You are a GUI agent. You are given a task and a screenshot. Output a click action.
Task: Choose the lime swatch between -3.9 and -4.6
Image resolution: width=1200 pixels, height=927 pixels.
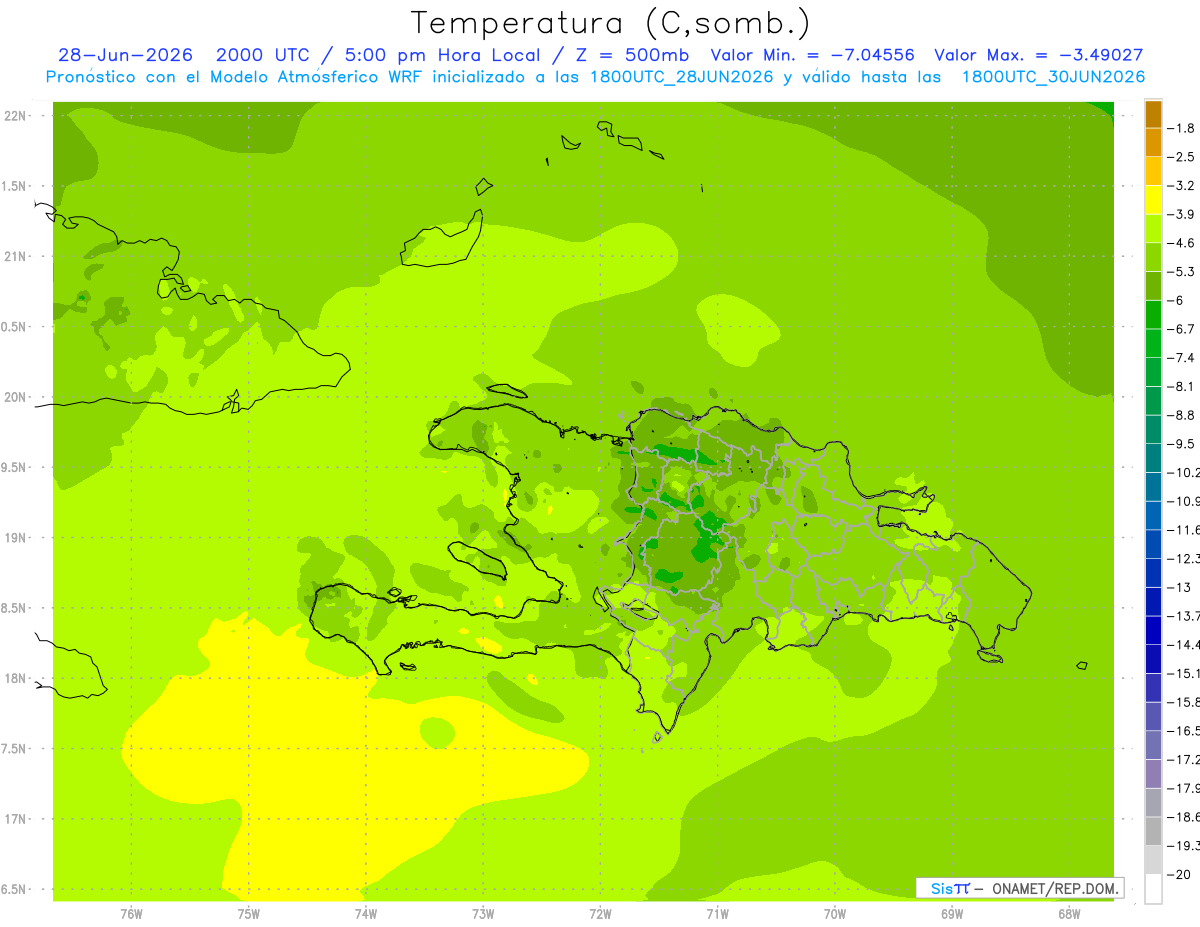[x=1153, y=229]
